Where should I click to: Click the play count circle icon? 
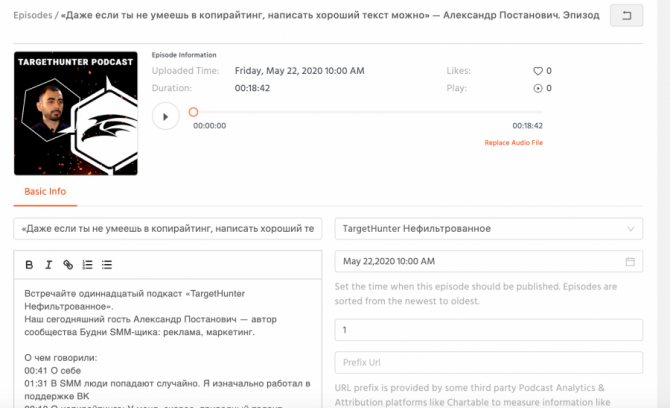pyautogui.click(x=538, y=88)
